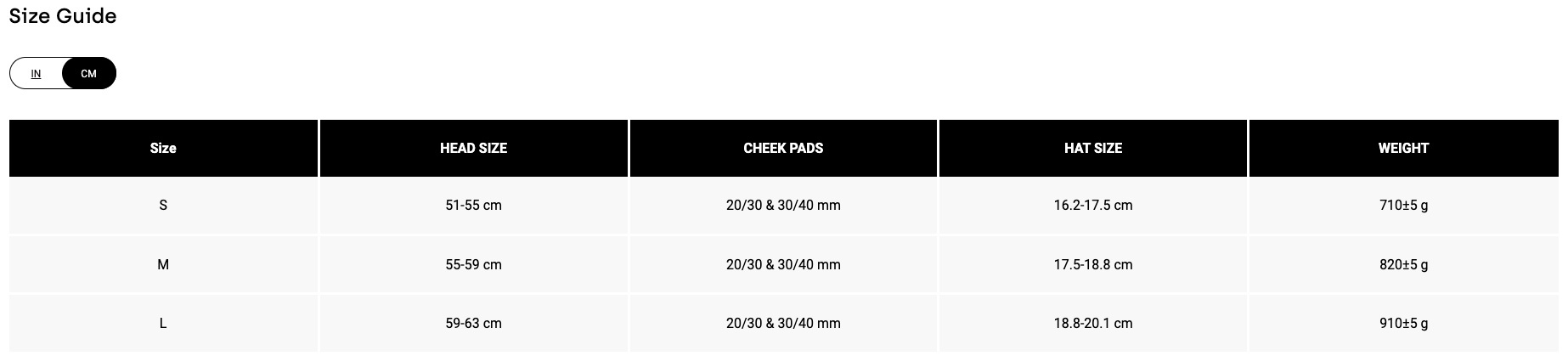Click the 710±5 g weight cell
The width and height of the screenshot is (1568, 356).
click(1403, 205)
